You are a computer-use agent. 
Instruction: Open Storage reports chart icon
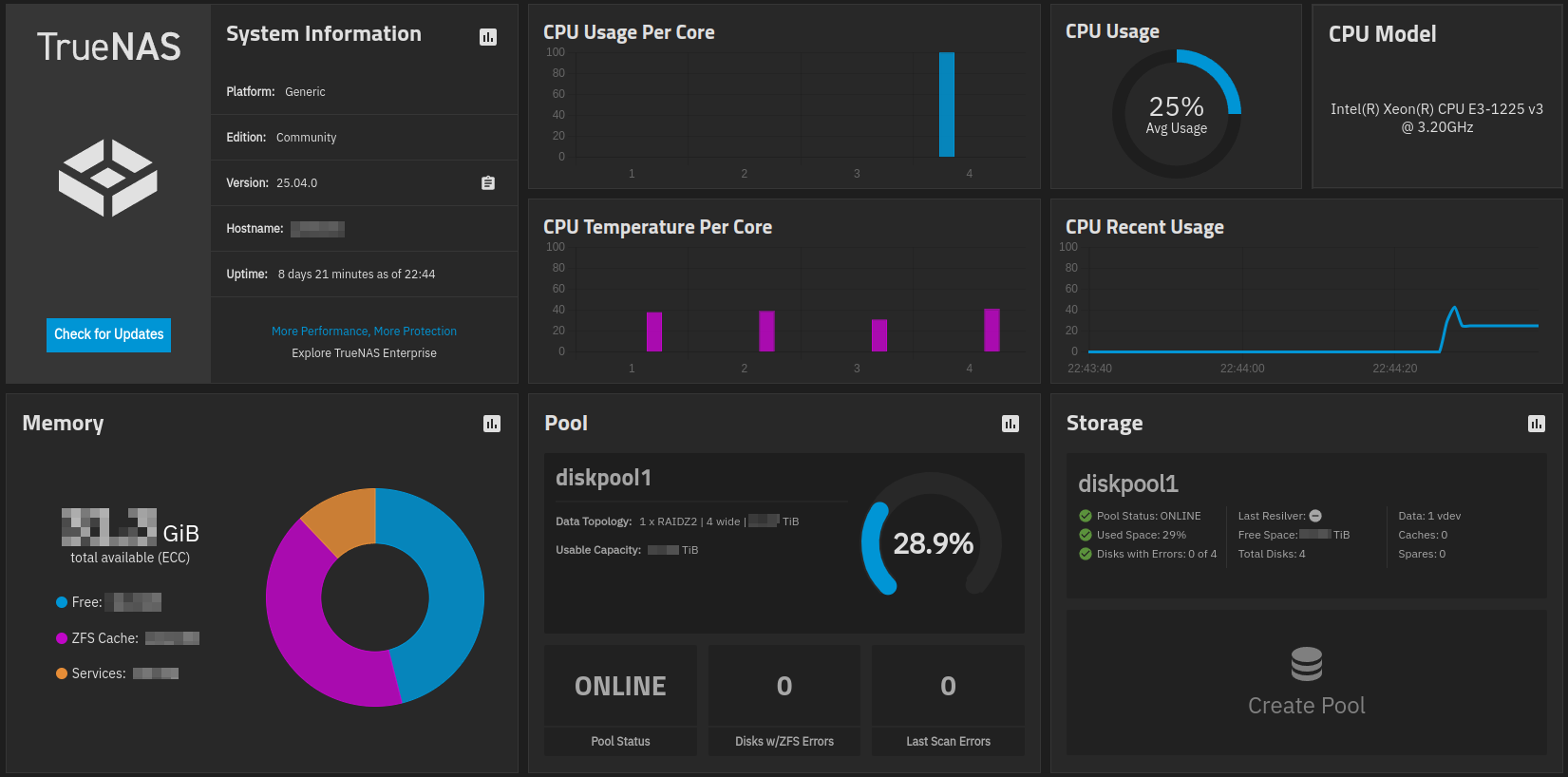1537,424
